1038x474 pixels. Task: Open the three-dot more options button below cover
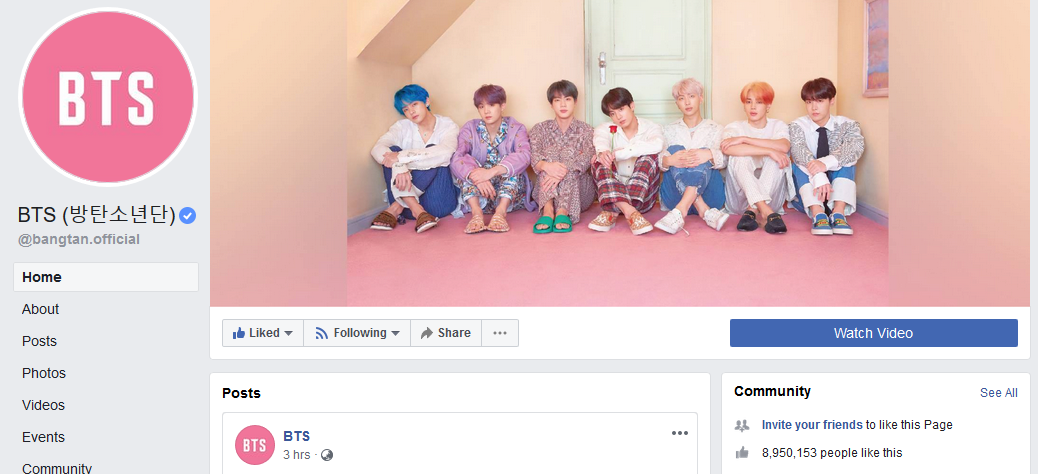pos(500,333)
